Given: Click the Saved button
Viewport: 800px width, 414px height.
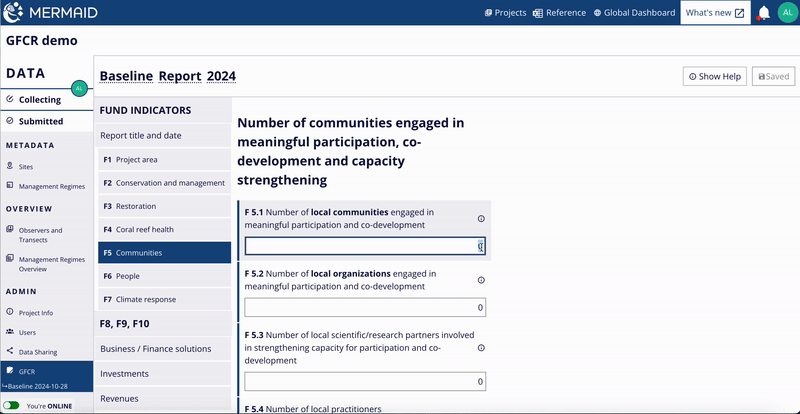Looking at the screenshot, I should (x=773, y=77).
